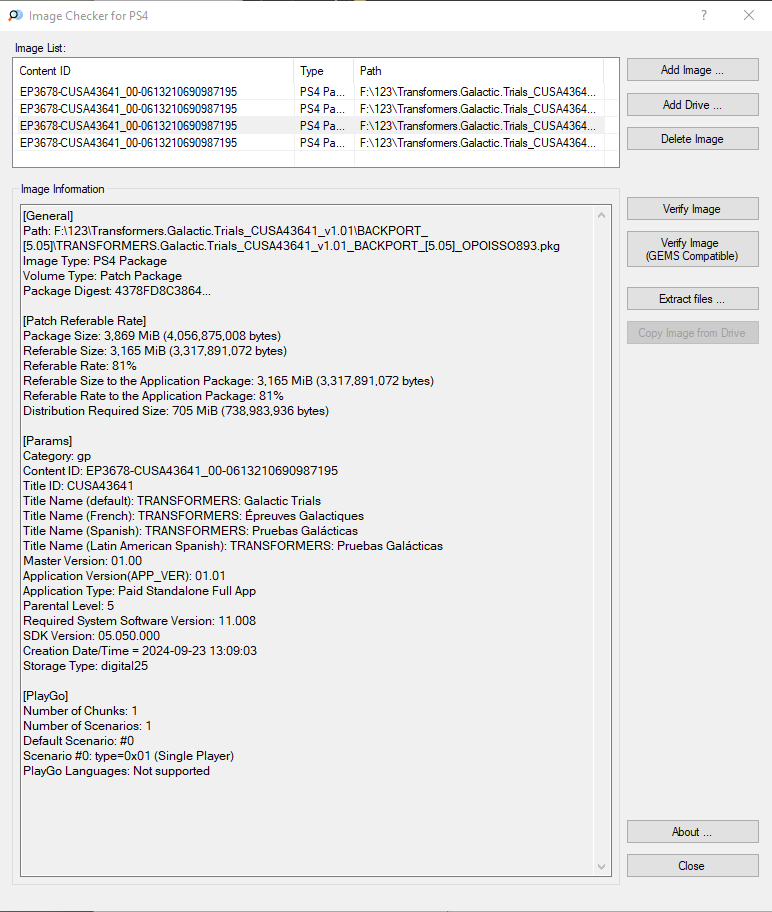
Task: Click the "Image Type: PS4 Package" line
Action: (x=95, y=261)
